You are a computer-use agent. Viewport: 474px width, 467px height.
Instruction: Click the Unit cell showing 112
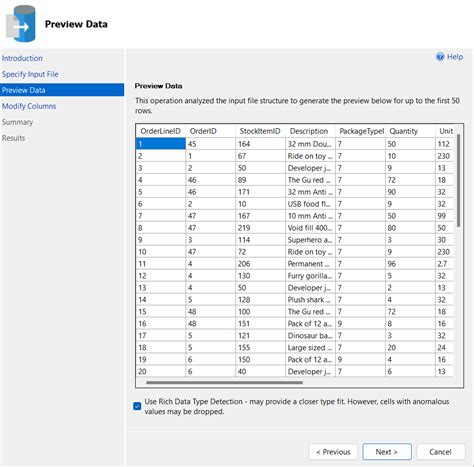click(x=445, y=144)
